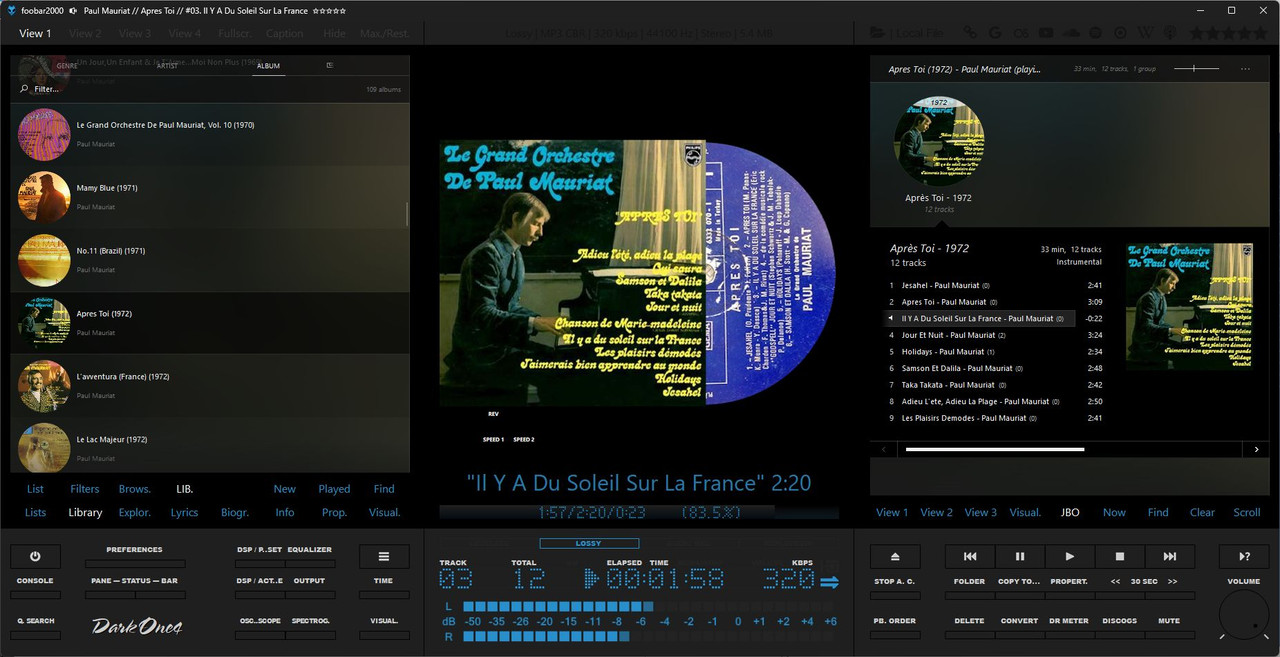This screenshot has width=1280, height=657.
Task: Click the star rating in top bar
Action: coord(1229,33)
